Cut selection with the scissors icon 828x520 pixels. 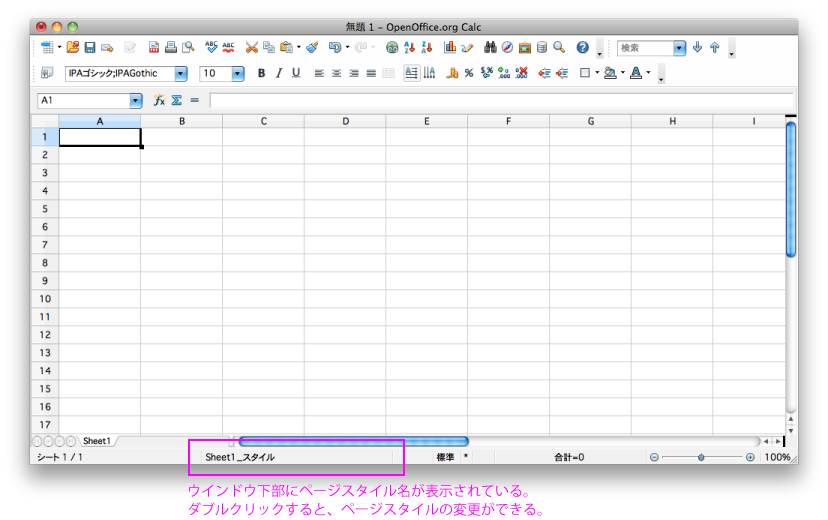(252, 48)
